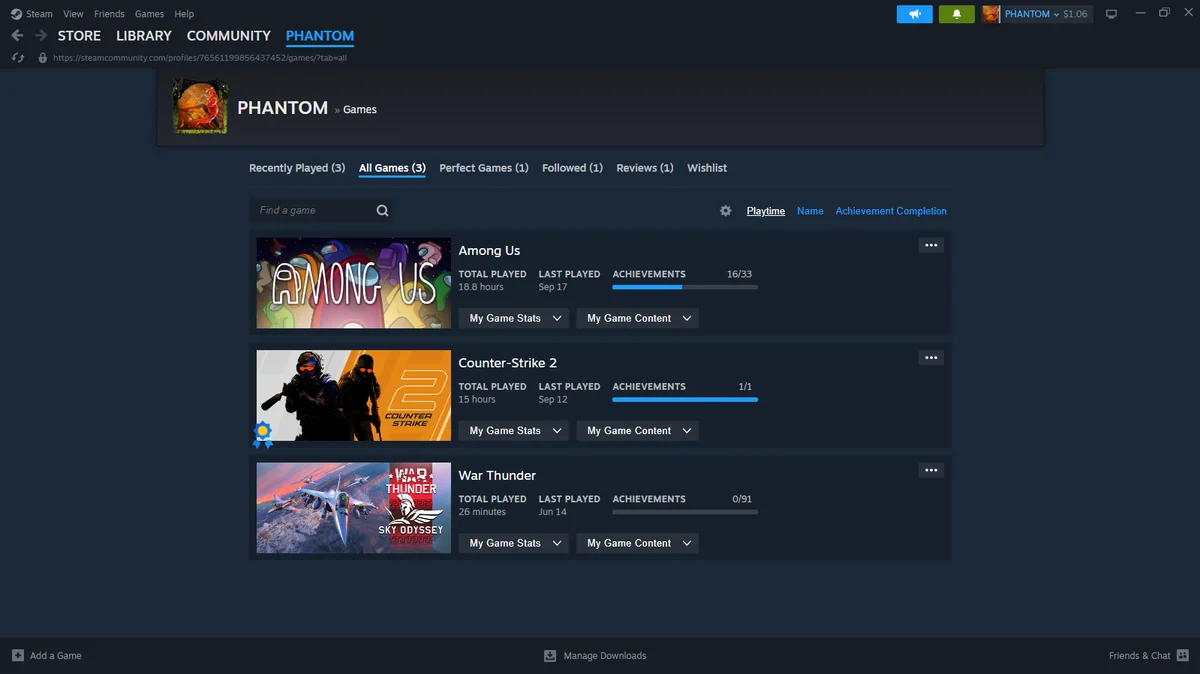Click the search magnifier in Find a game

tap(382, 210)
